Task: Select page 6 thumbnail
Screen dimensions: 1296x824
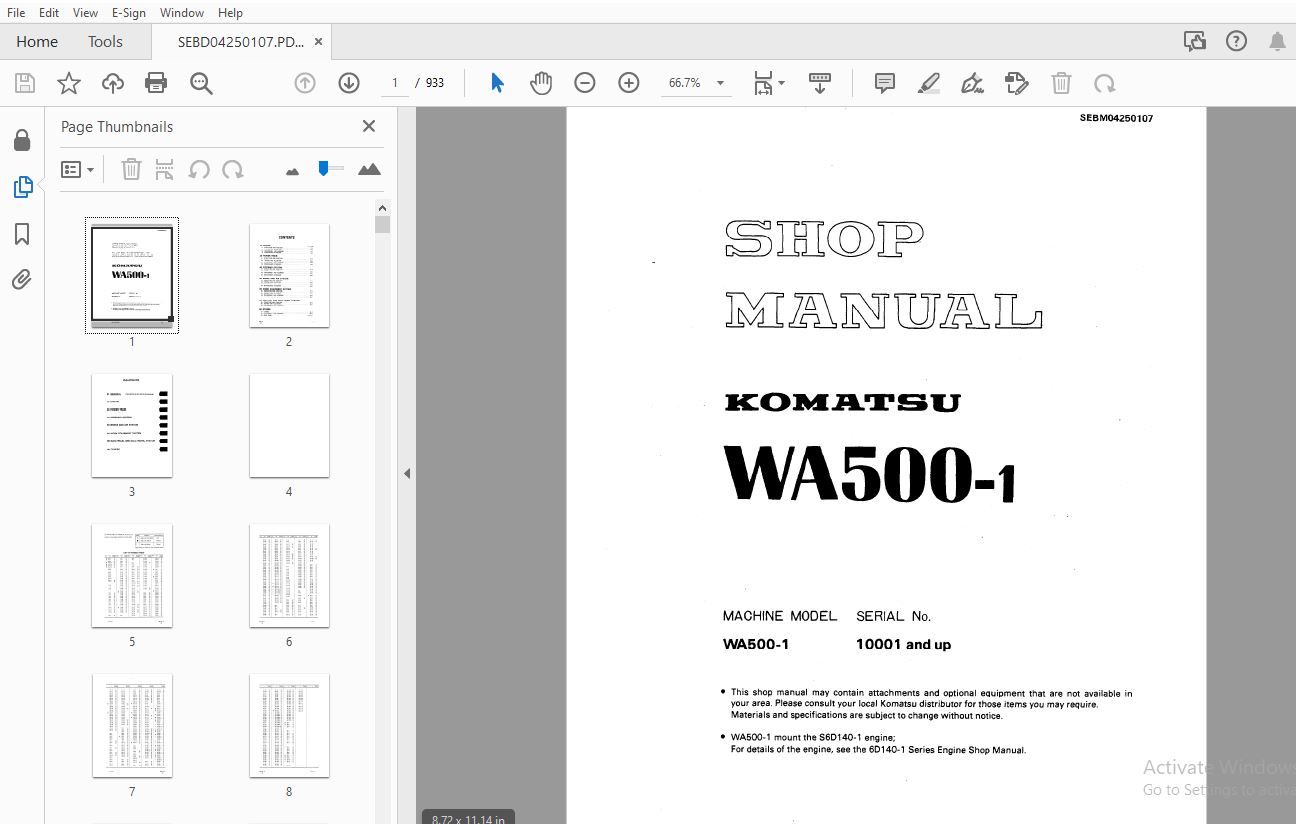Action: point(289,575)
